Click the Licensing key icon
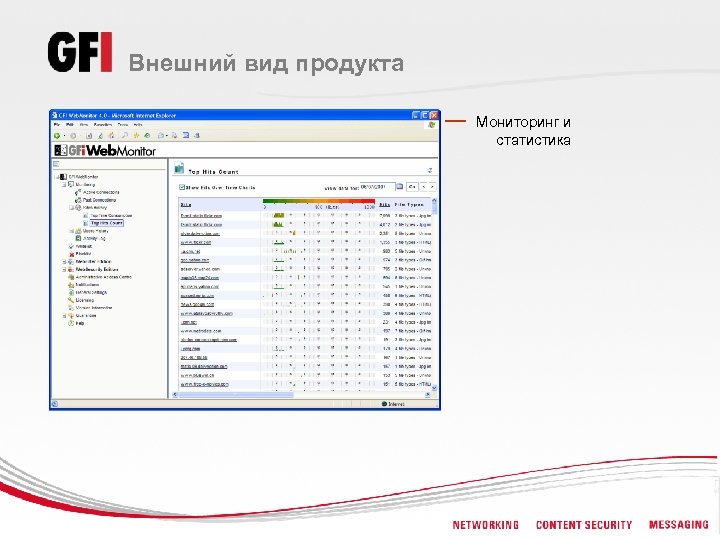This screenshot has width=720, height=540. tap(71, 300)
